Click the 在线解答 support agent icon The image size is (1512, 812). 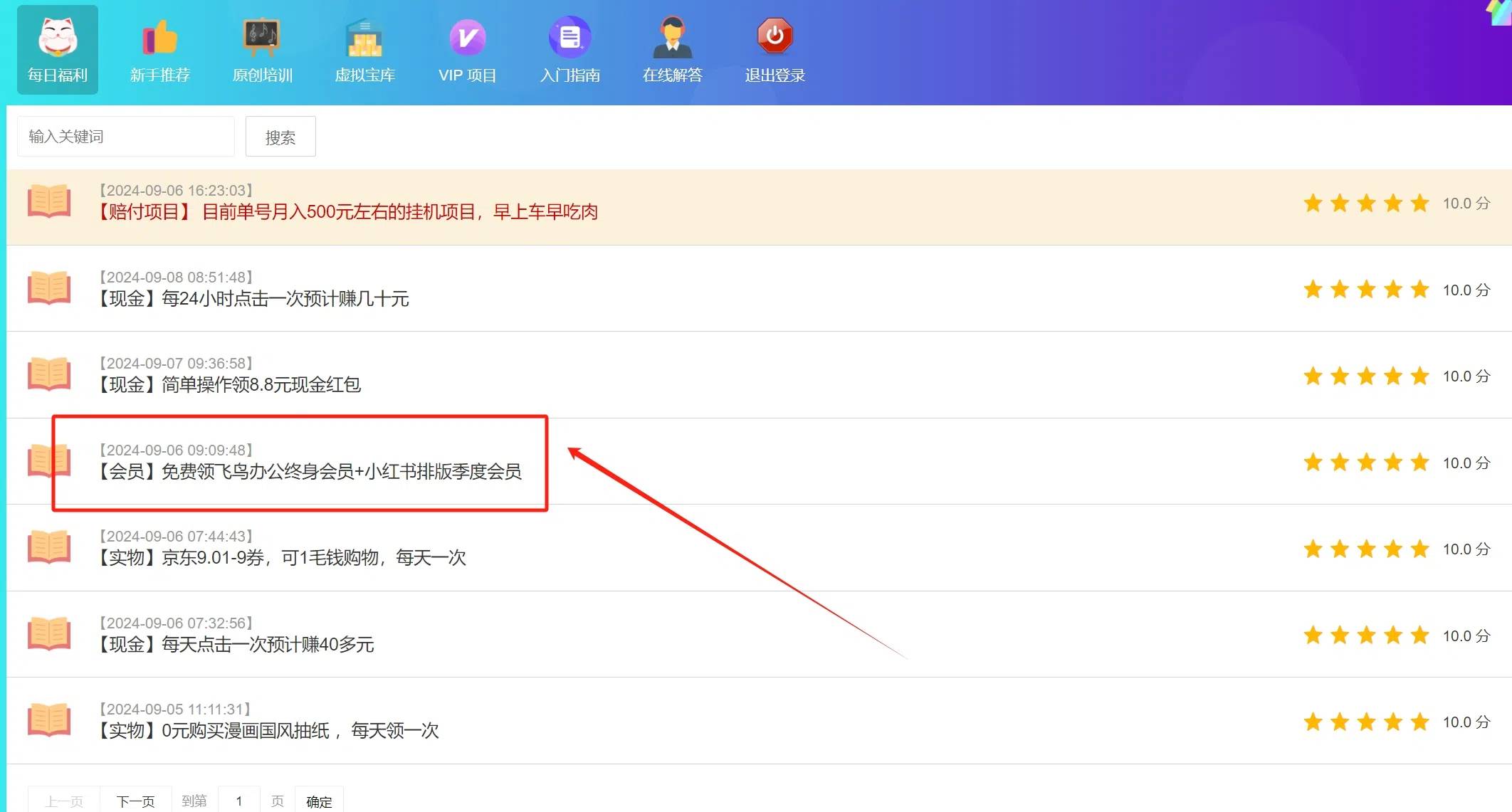[x=673, y=37]
